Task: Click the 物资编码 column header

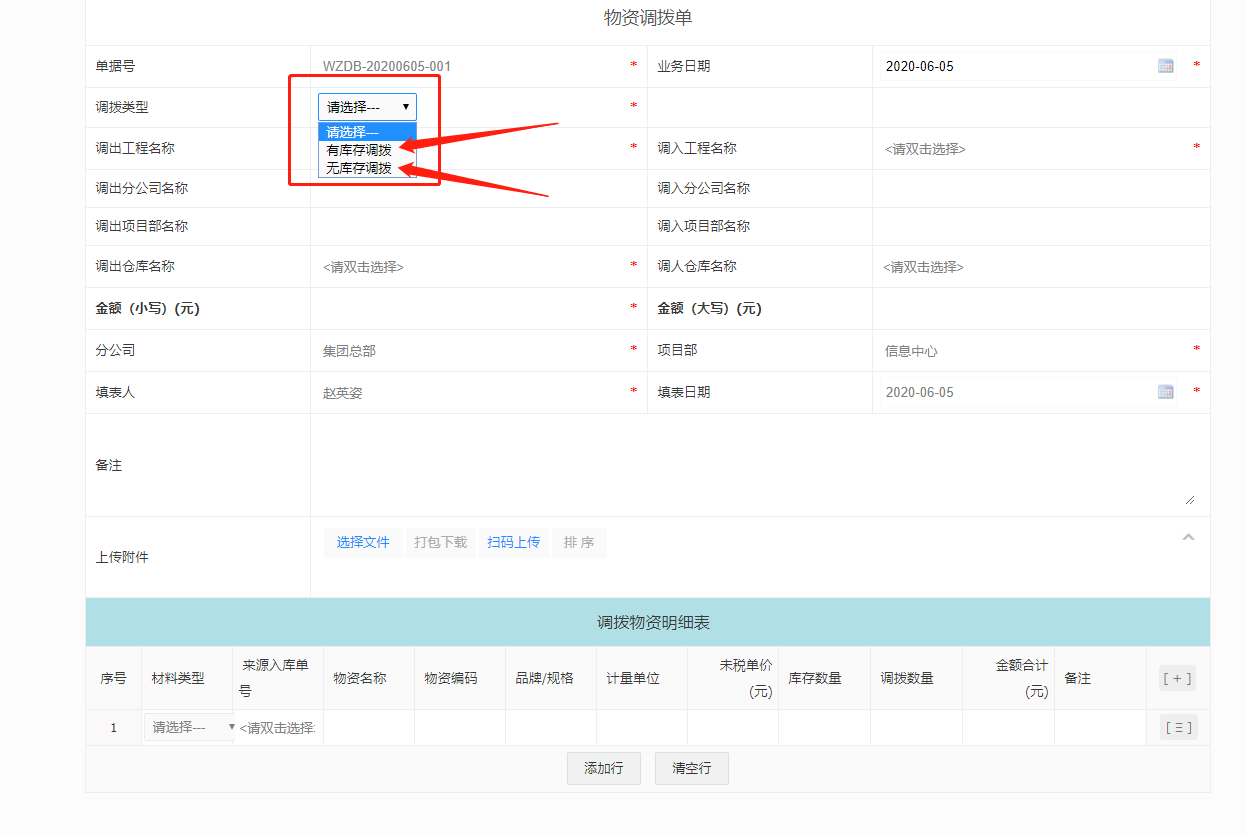Action: click(451, 678)
